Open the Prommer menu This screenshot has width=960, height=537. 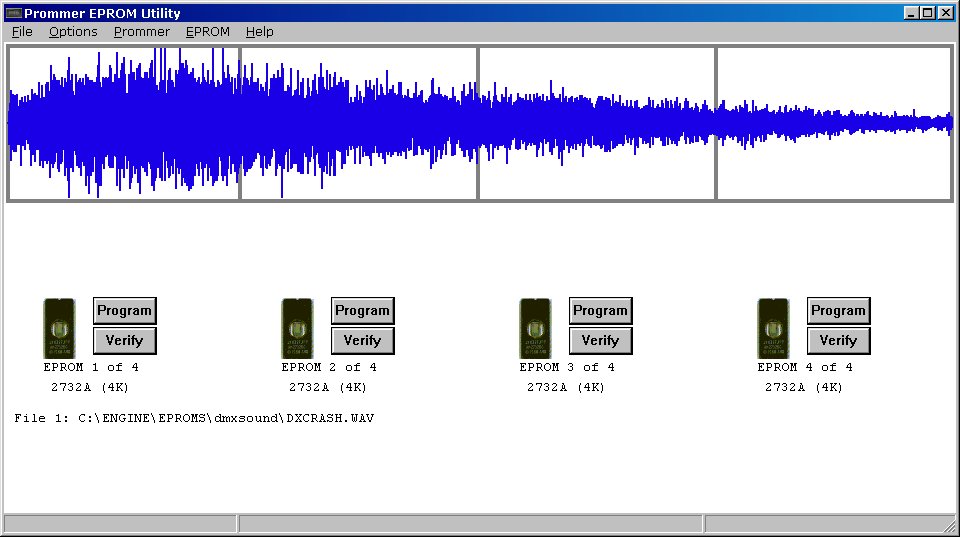(141, 32)
